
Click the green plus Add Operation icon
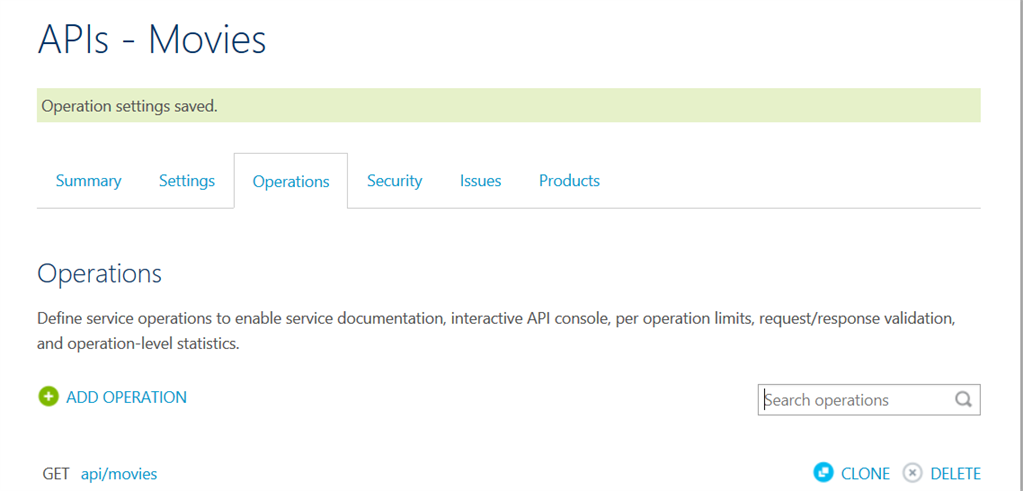click(48, 397)
